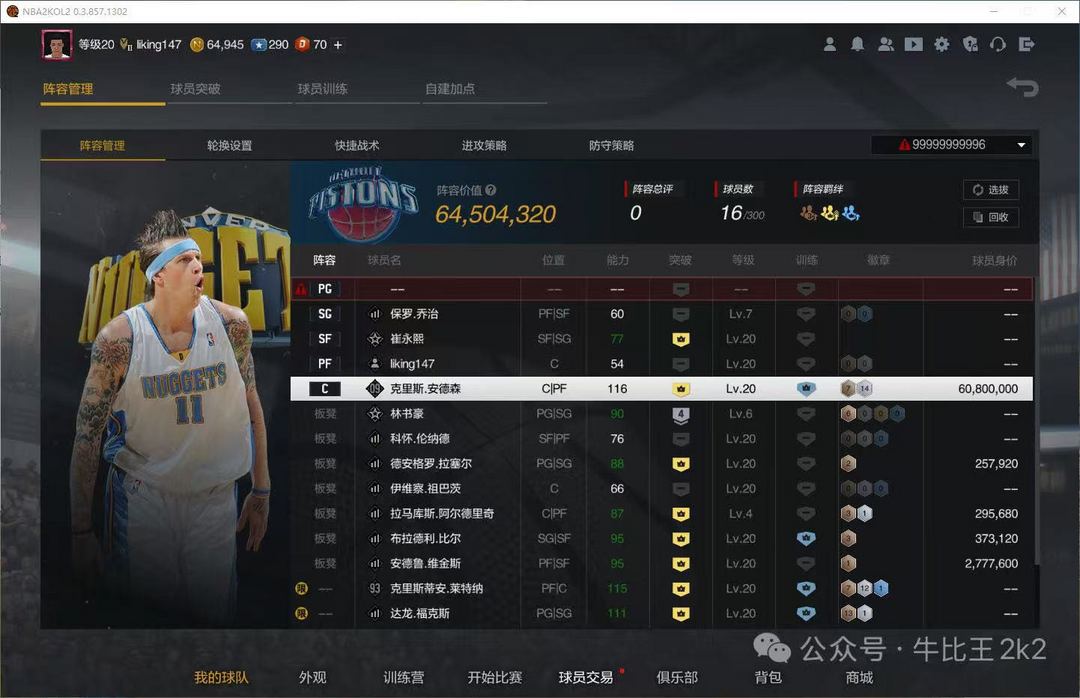Screen dimensions: 1080x698
Task: Add currency with the plus icon
Action: pyautogui.click(x=338, y=45)
